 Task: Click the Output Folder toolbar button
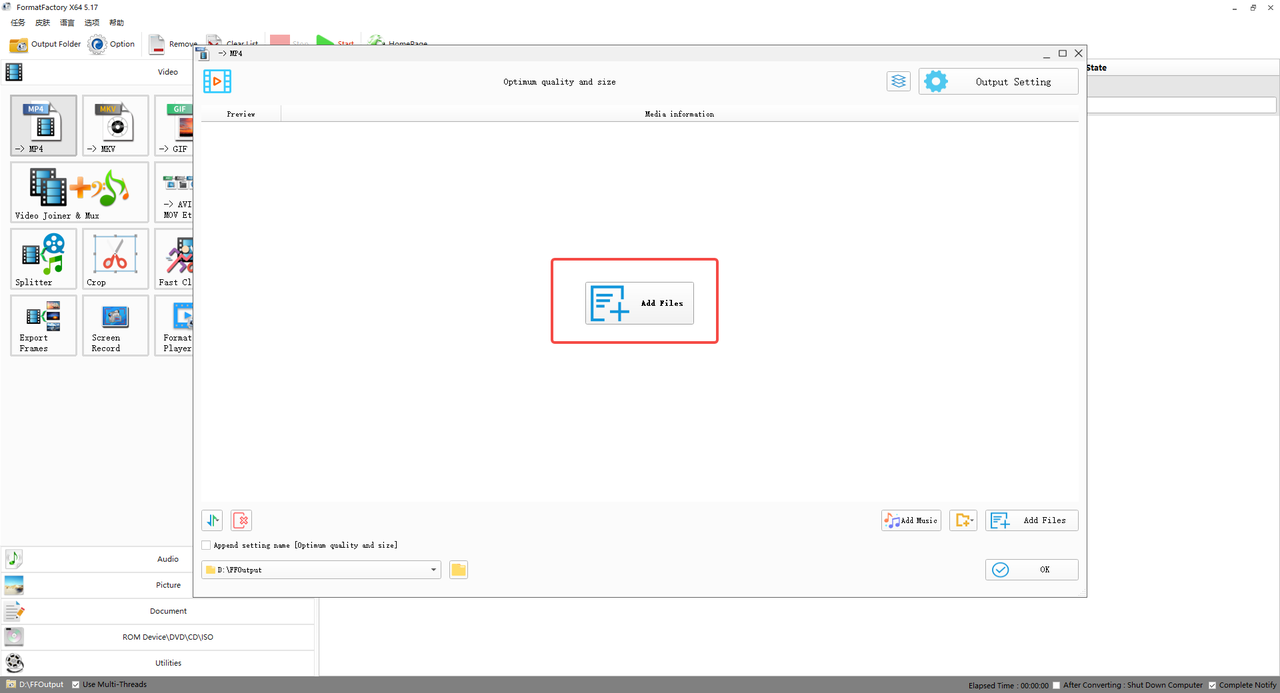[x=45, y=44]
